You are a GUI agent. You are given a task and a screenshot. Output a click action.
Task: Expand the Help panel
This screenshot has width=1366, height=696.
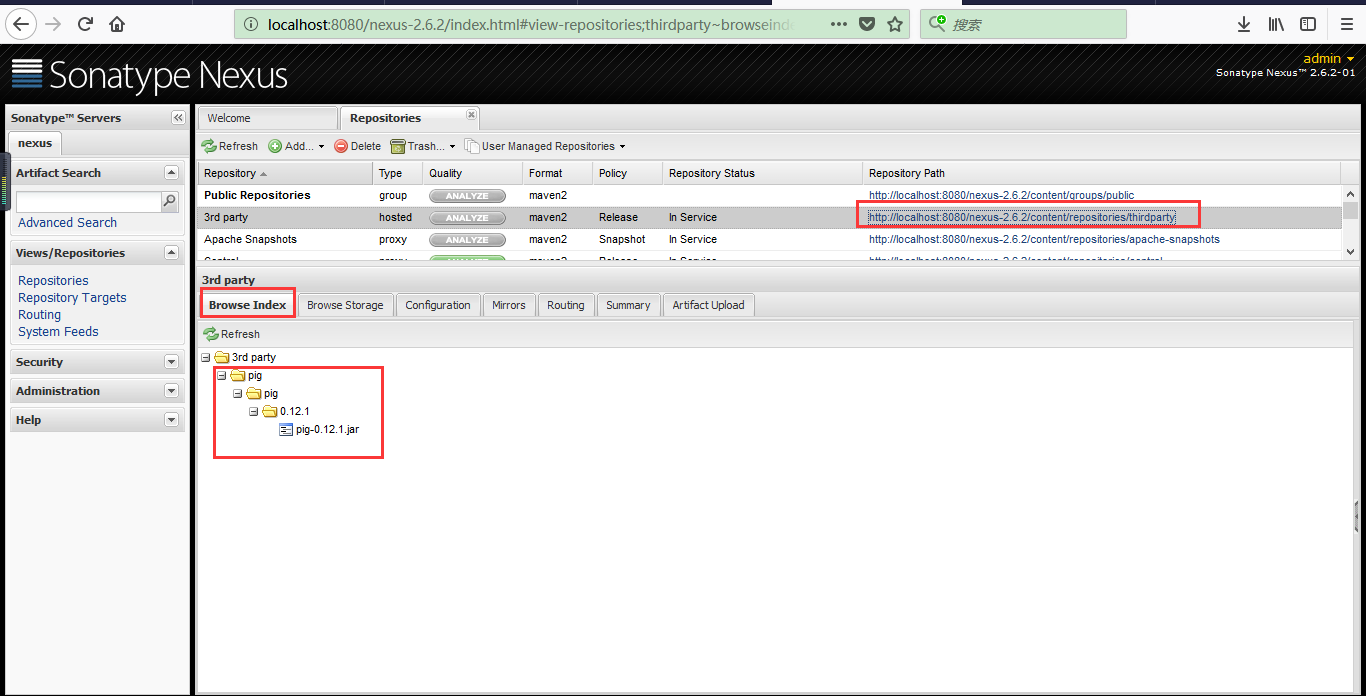point(171,420)
